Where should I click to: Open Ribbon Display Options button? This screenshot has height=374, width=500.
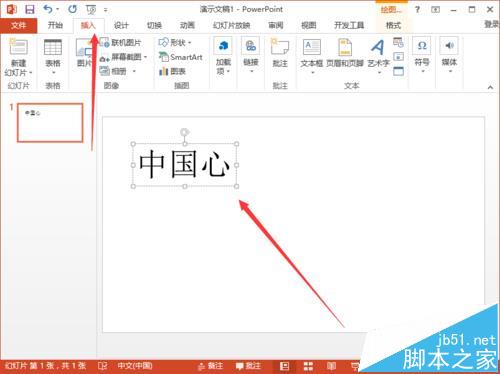coord(435,10)
